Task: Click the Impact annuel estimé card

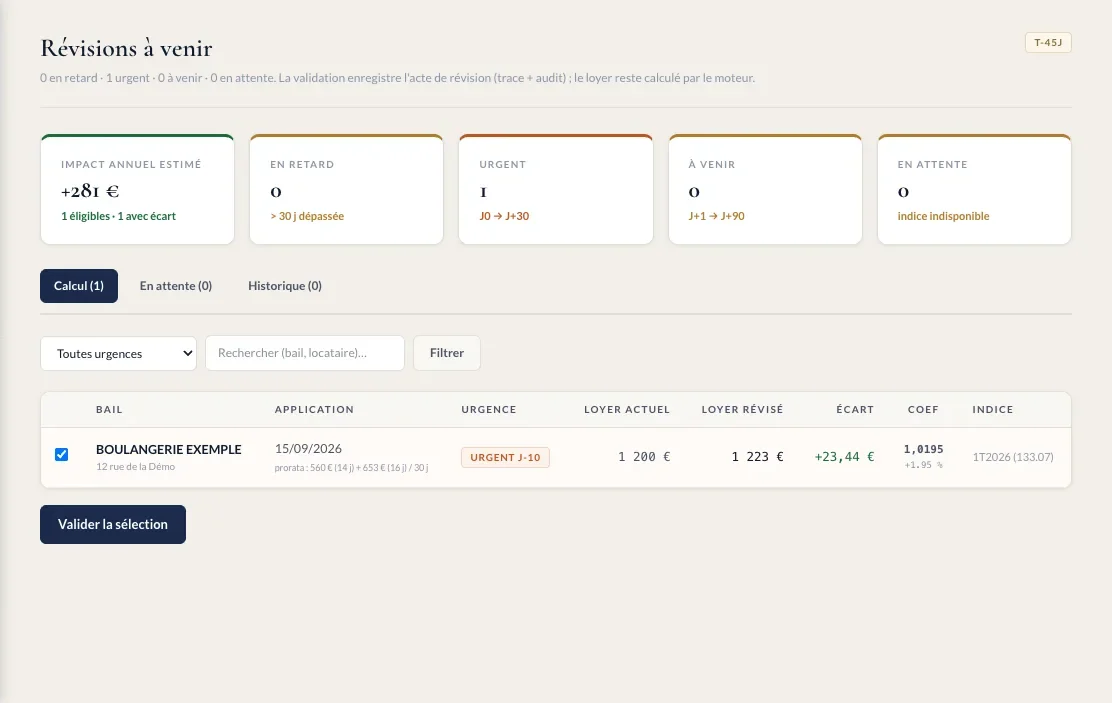Action: tap(138, 189)
